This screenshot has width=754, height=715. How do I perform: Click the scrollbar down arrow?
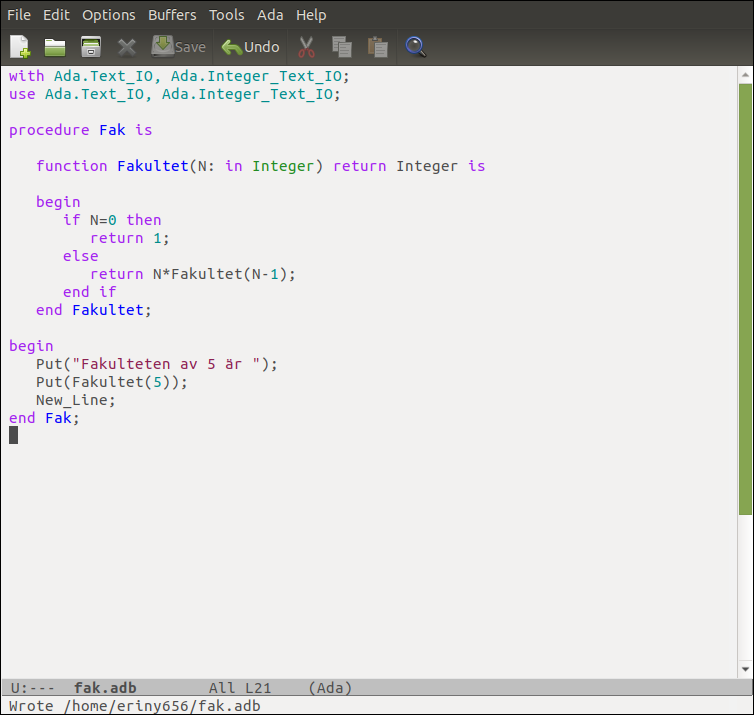[x=745, y=669]
